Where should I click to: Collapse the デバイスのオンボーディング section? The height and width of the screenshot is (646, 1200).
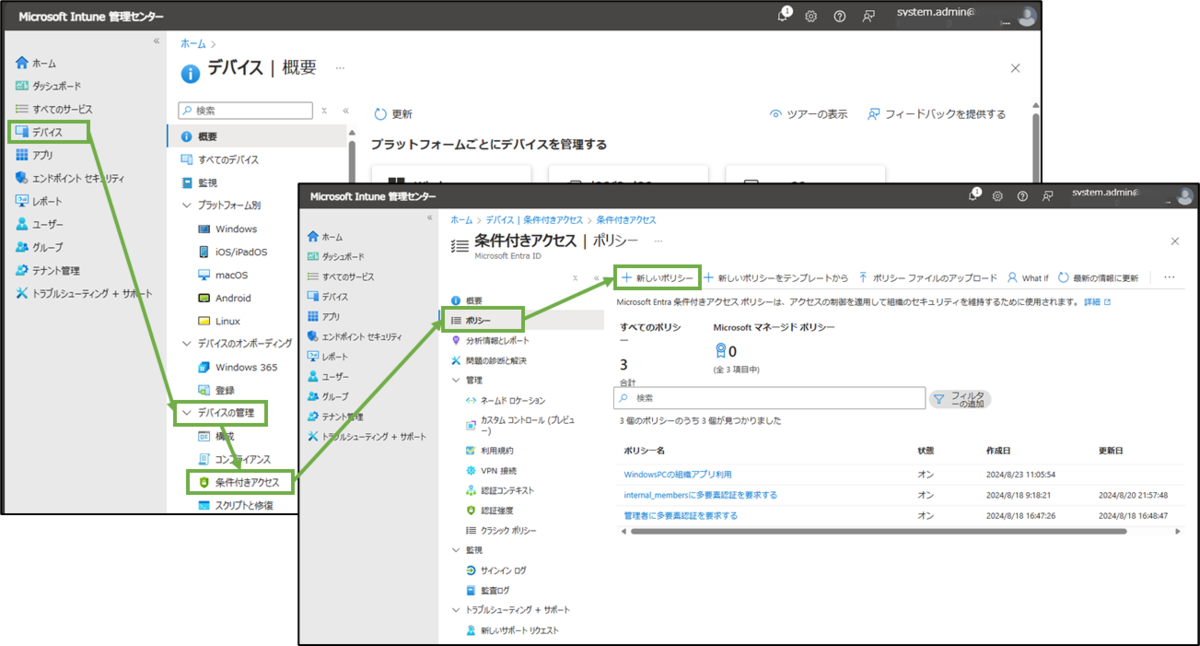[186, 343]
